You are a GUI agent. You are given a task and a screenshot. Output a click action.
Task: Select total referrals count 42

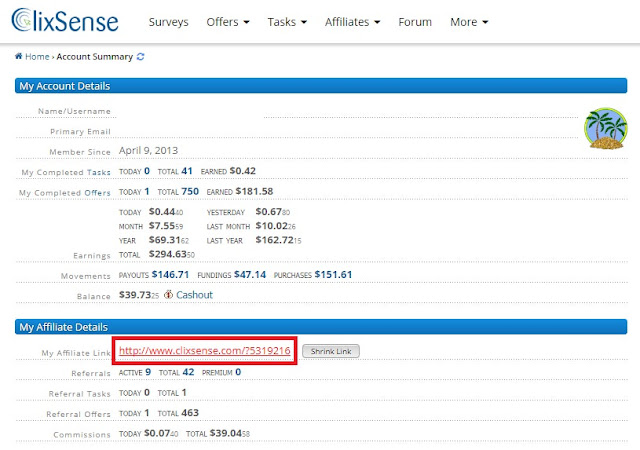click(x=188, y=372)
